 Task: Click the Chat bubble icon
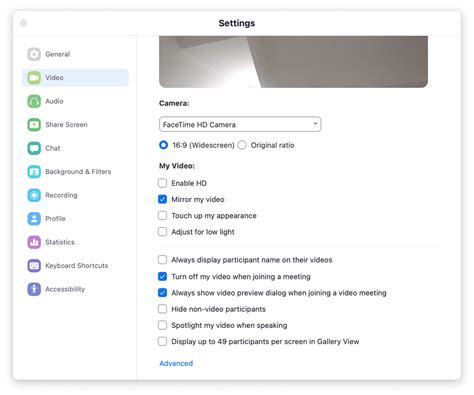coord(34,148)
